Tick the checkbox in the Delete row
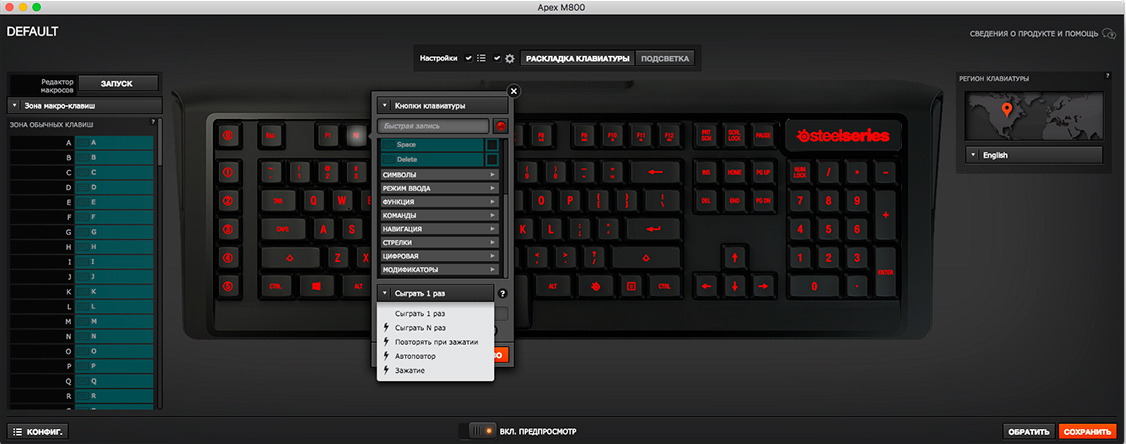Screen dimensions: 1126x444 tap(492, 159)
